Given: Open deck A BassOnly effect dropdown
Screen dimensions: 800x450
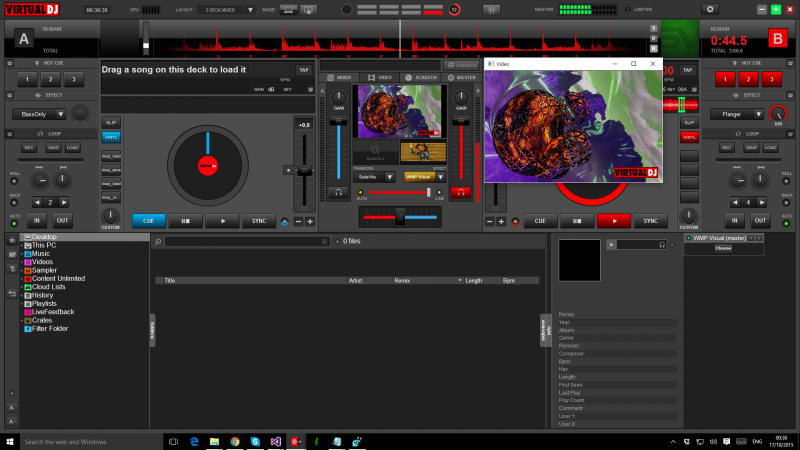Looking at the screenshot, I should click(61, 114).
